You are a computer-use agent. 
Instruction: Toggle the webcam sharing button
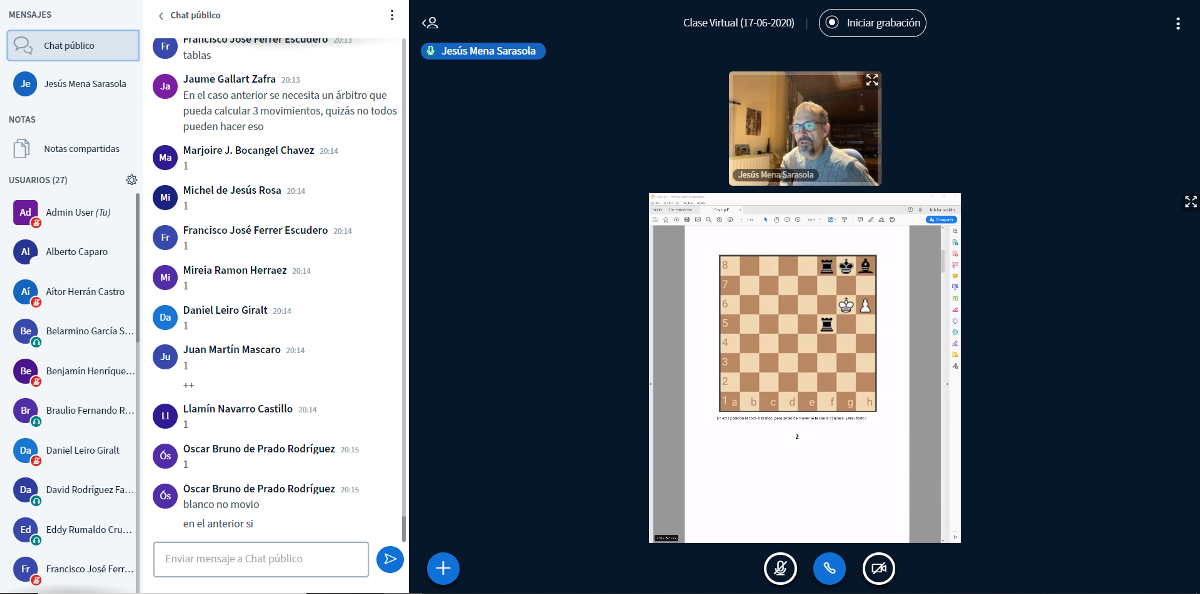[878, 568]
